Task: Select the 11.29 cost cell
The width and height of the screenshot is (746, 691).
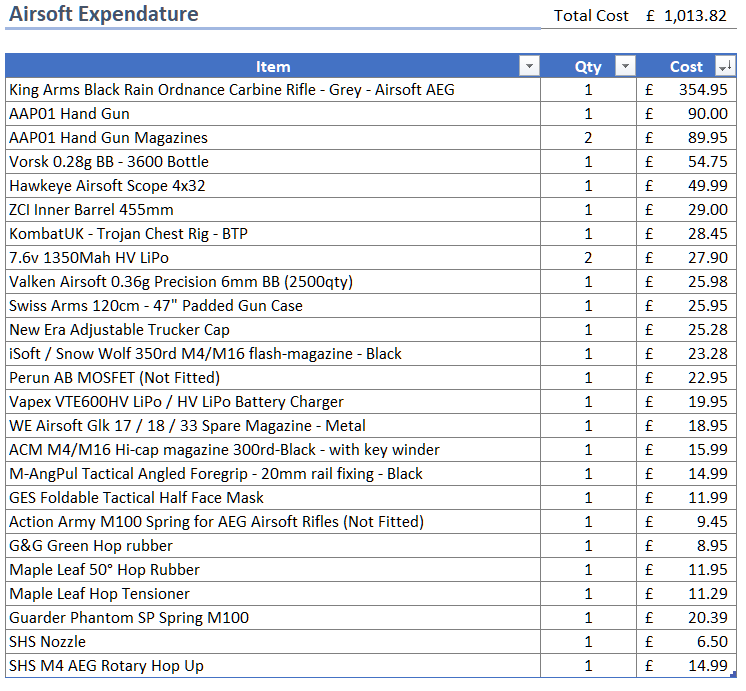Action: pyautogui.click(x=687, y=593)
